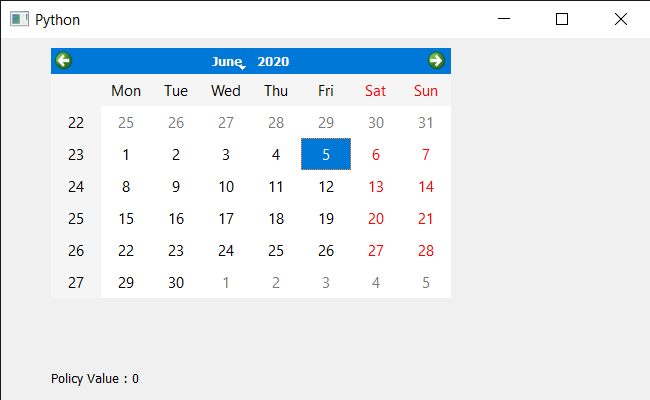Viewport: 650px width, 400px height.
Task: Select the highlighted date June 5
Action: [326, 154]
